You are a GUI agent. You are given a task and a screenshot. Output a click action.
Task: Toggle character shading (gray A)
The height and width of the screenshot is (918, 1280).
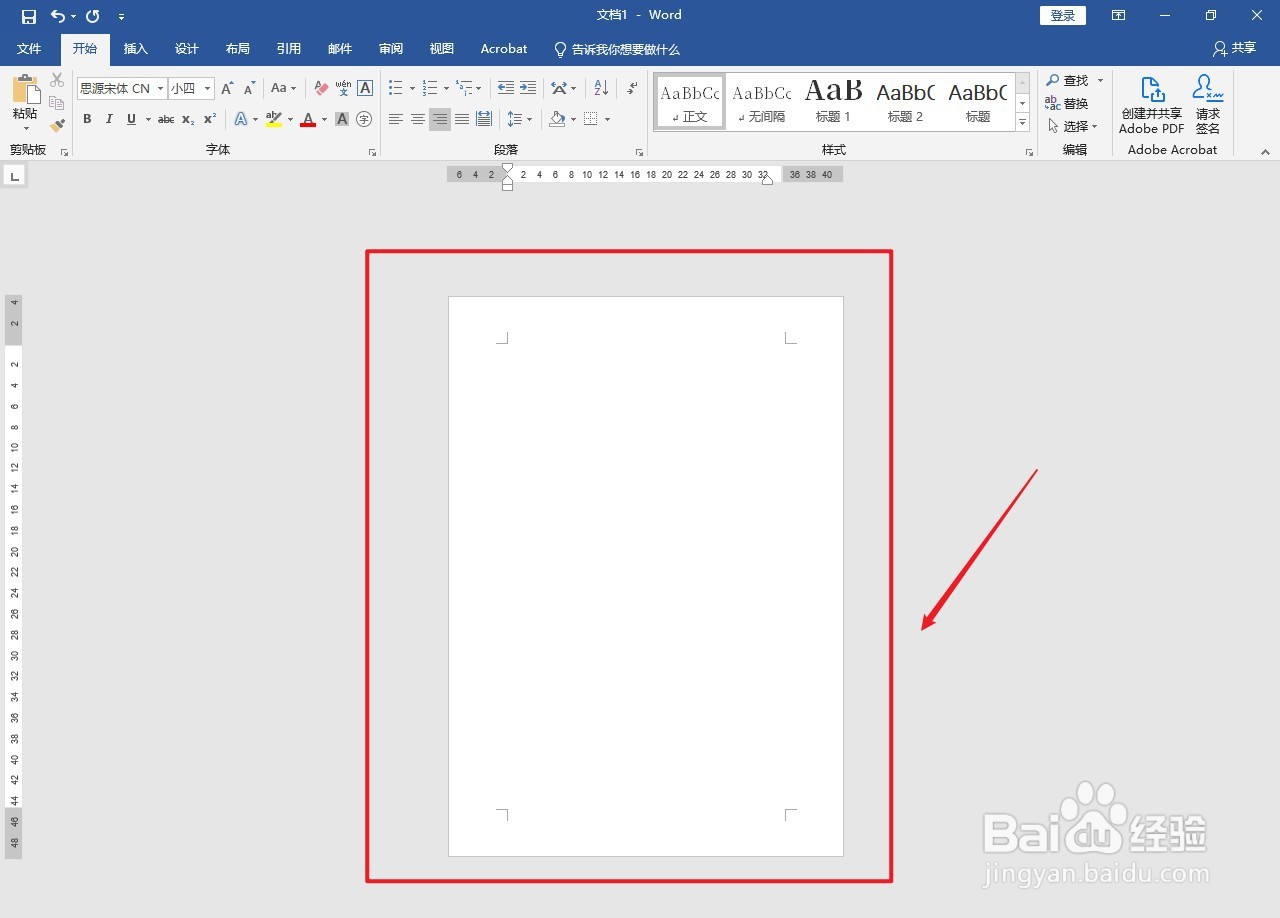[x=342, y=119]
